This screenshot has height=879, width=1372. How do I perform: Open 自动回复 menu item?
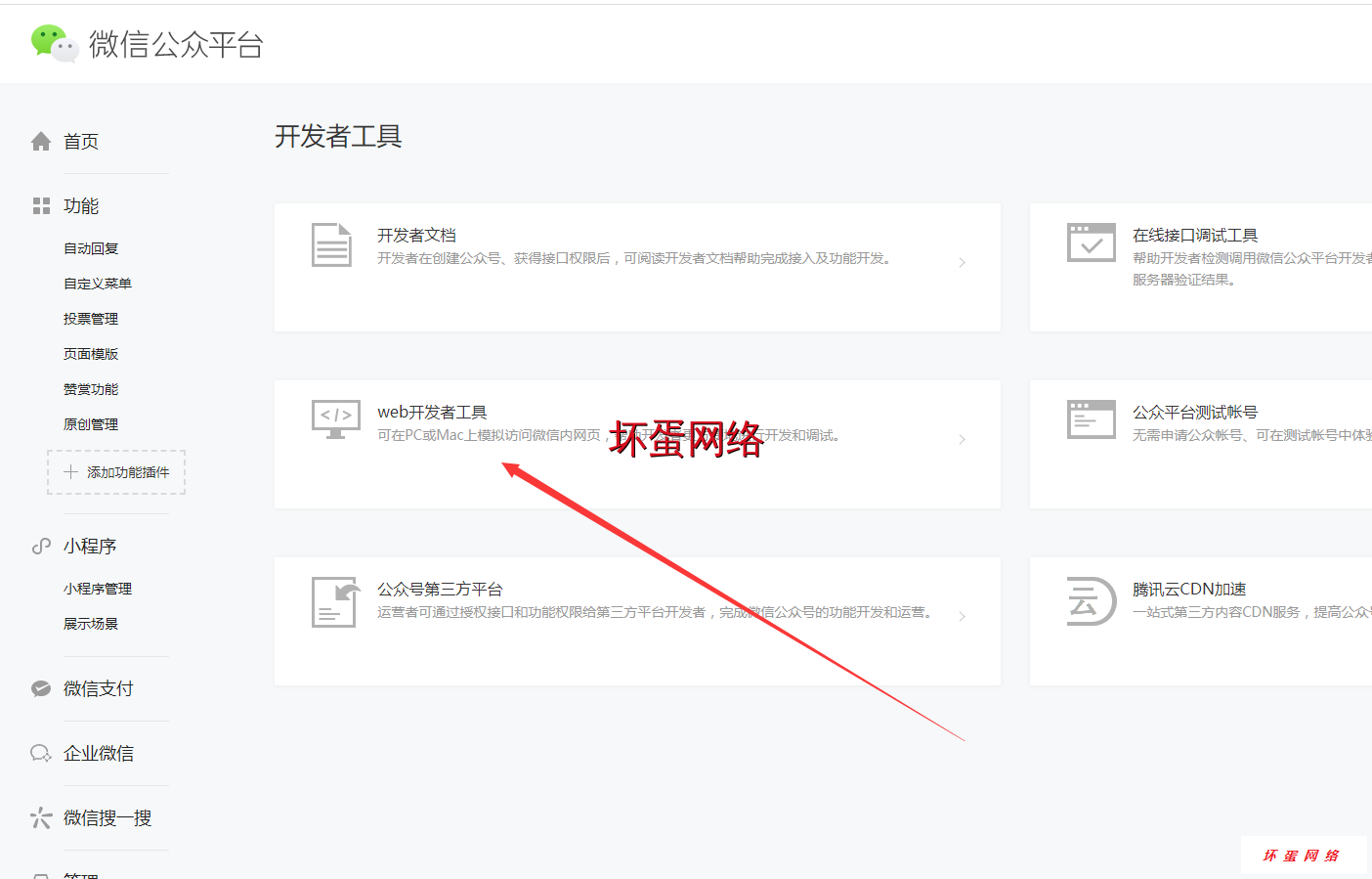click(x=91, y=249)
